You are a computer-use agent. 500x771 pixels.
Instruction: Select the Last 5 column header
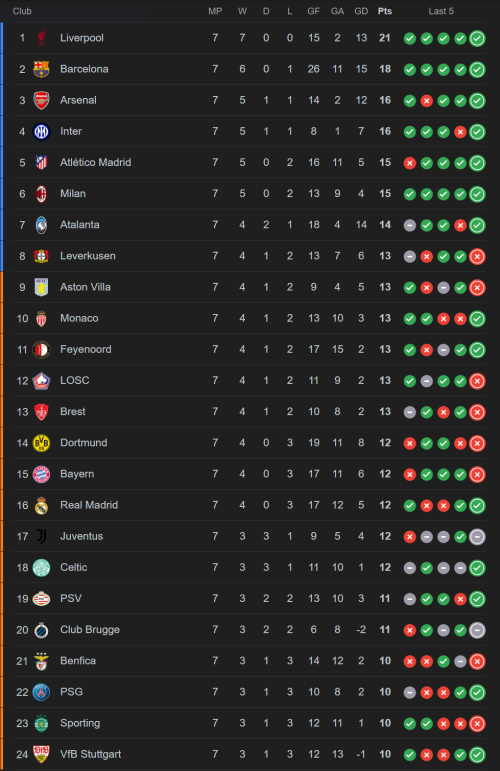tap(441, 11)
